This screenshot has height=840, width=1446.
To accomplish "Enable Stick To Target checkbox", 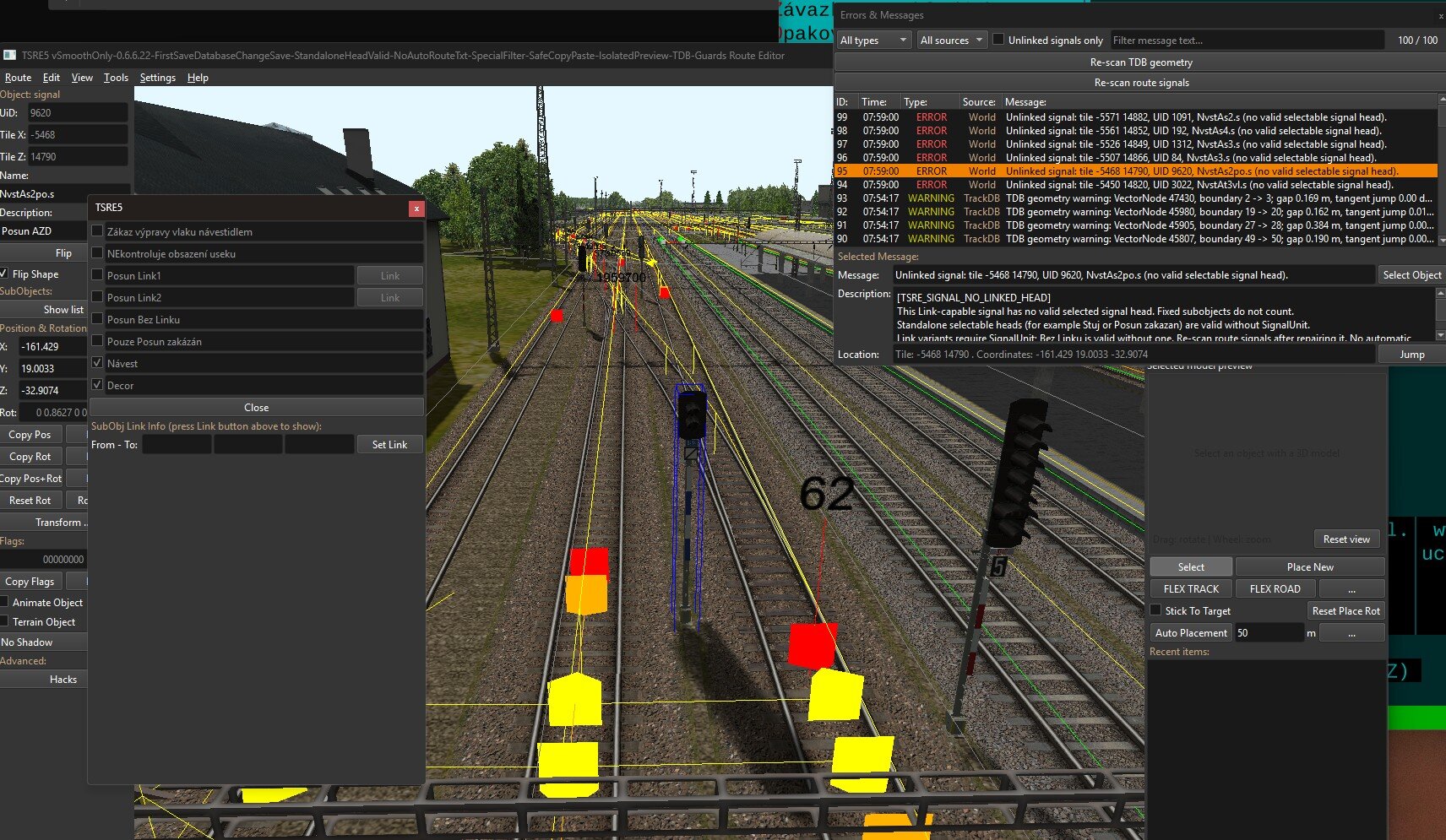I will (x=1155, y=610).
